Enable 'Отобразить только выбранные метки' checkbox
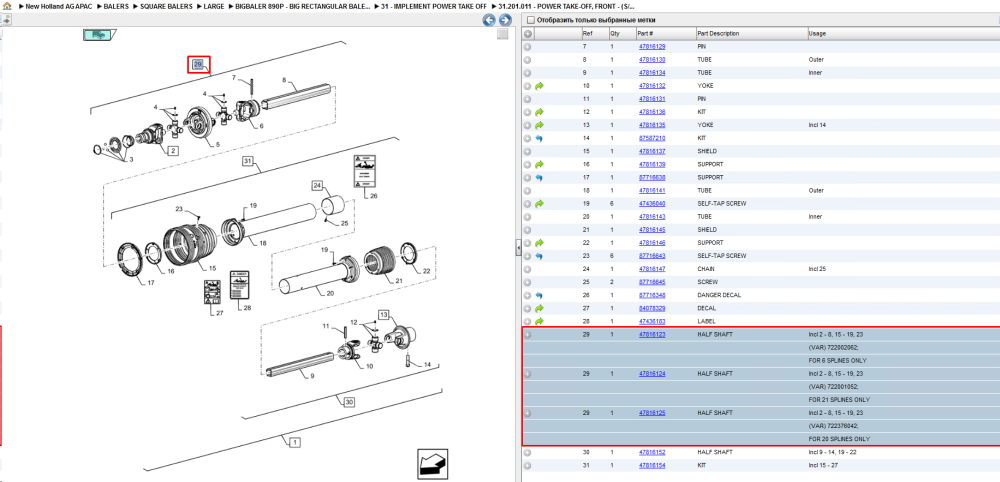The image size is (1000, 482). coord(531,20)
